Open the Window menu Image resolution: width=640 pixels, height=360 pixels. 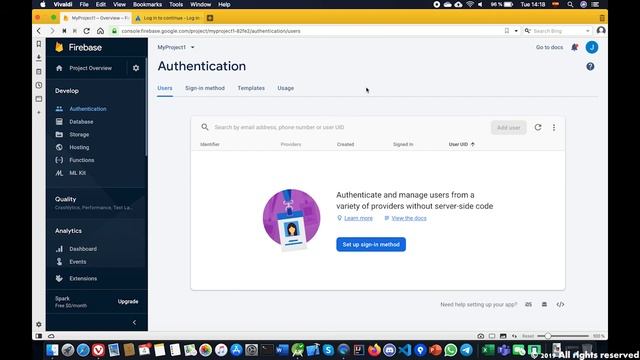200,4
